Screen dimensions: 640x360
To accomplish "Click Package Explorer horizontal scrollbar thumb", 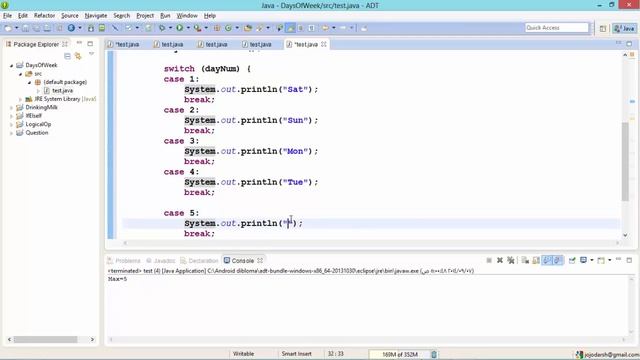I will tap(45, 340).
